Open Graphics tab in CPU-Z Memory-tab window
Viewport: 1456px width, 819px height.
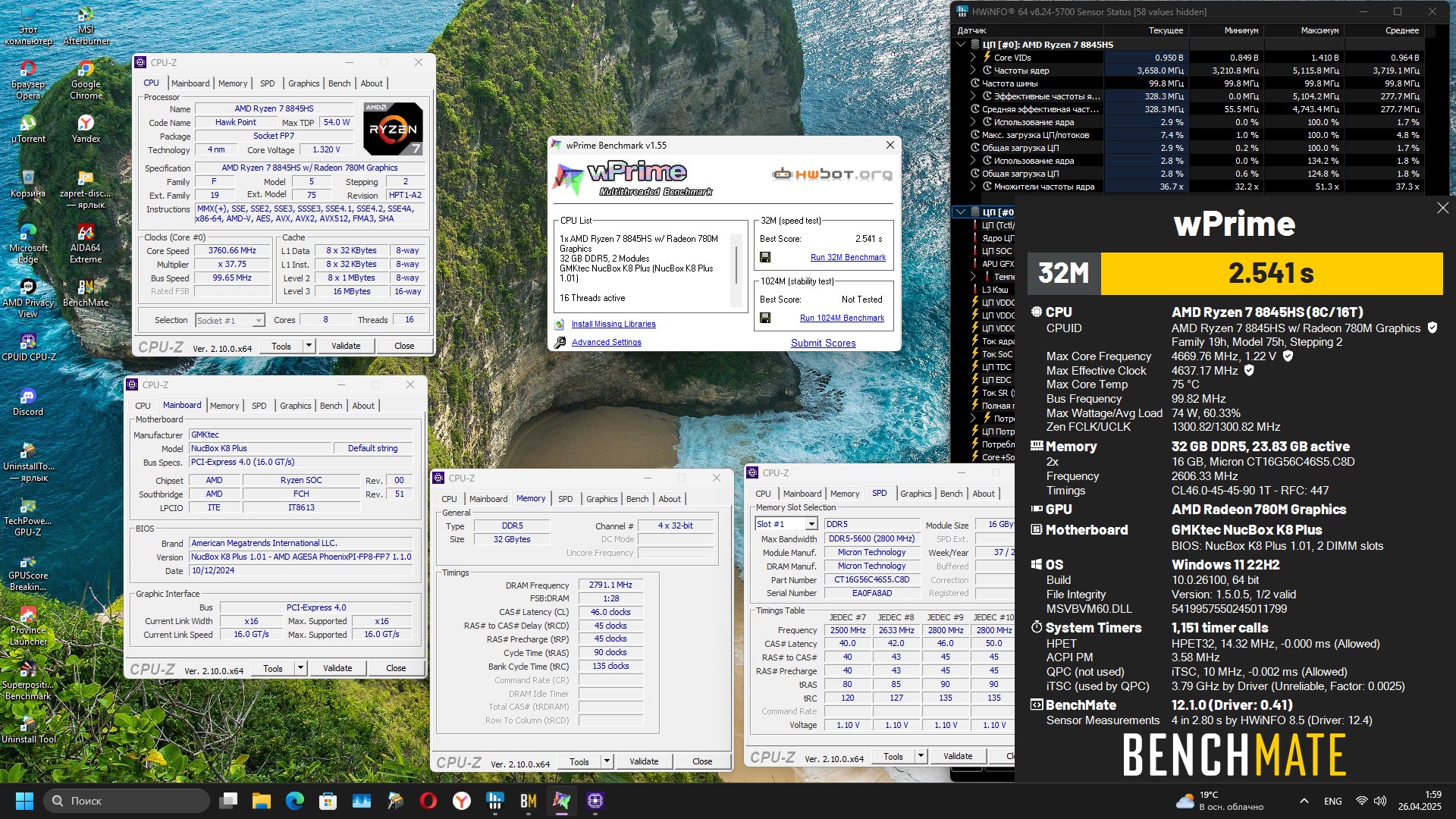(601, 499)
